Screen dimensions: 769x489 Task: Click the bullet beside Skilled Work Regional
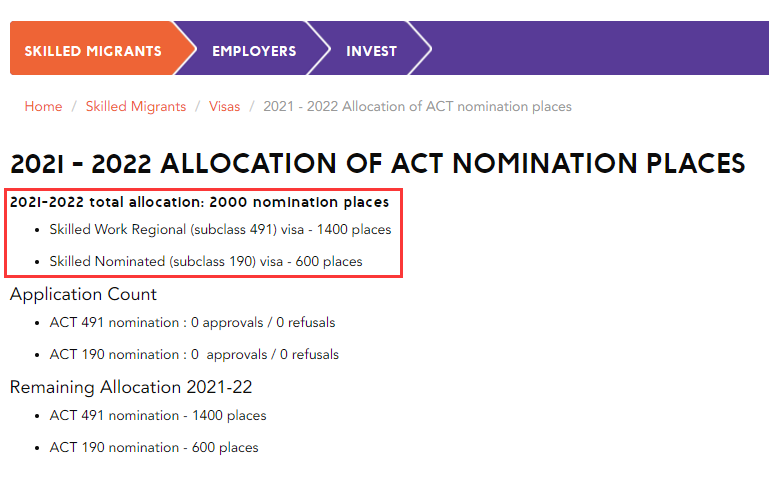point(37,230)
